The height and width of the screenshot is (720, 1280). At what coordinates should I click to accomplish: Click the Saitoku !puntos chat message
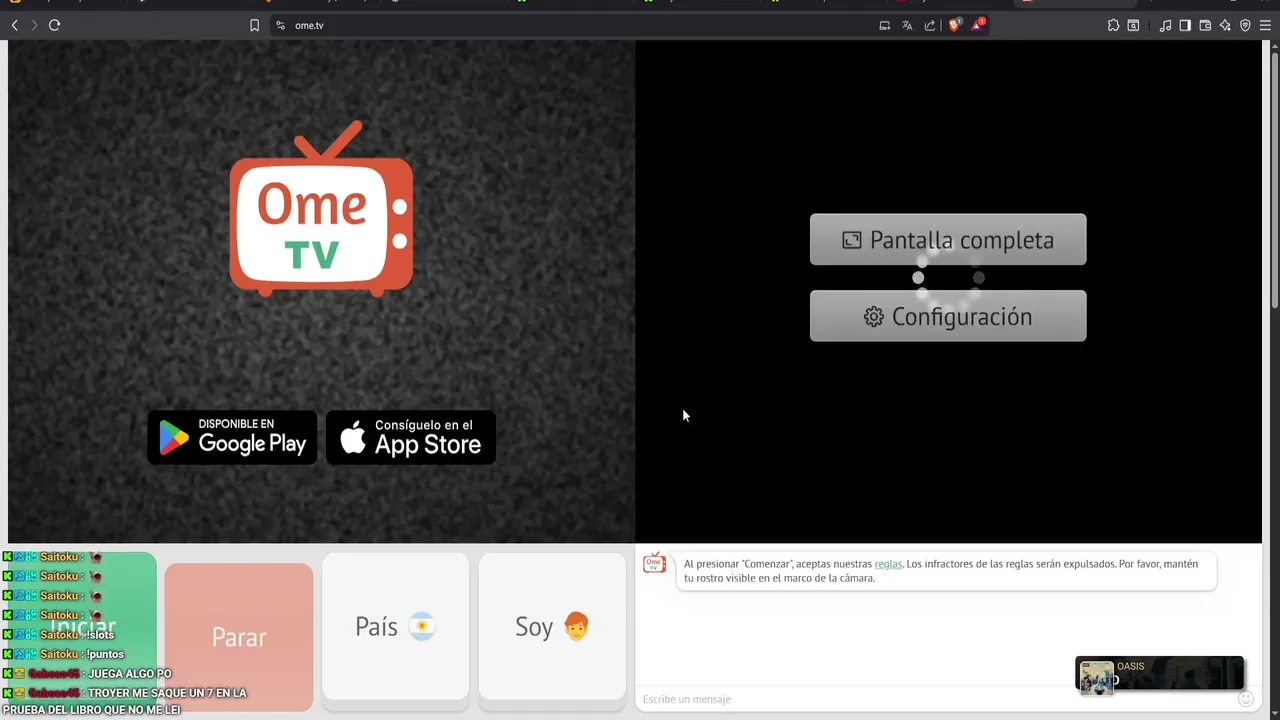(64, 654)
